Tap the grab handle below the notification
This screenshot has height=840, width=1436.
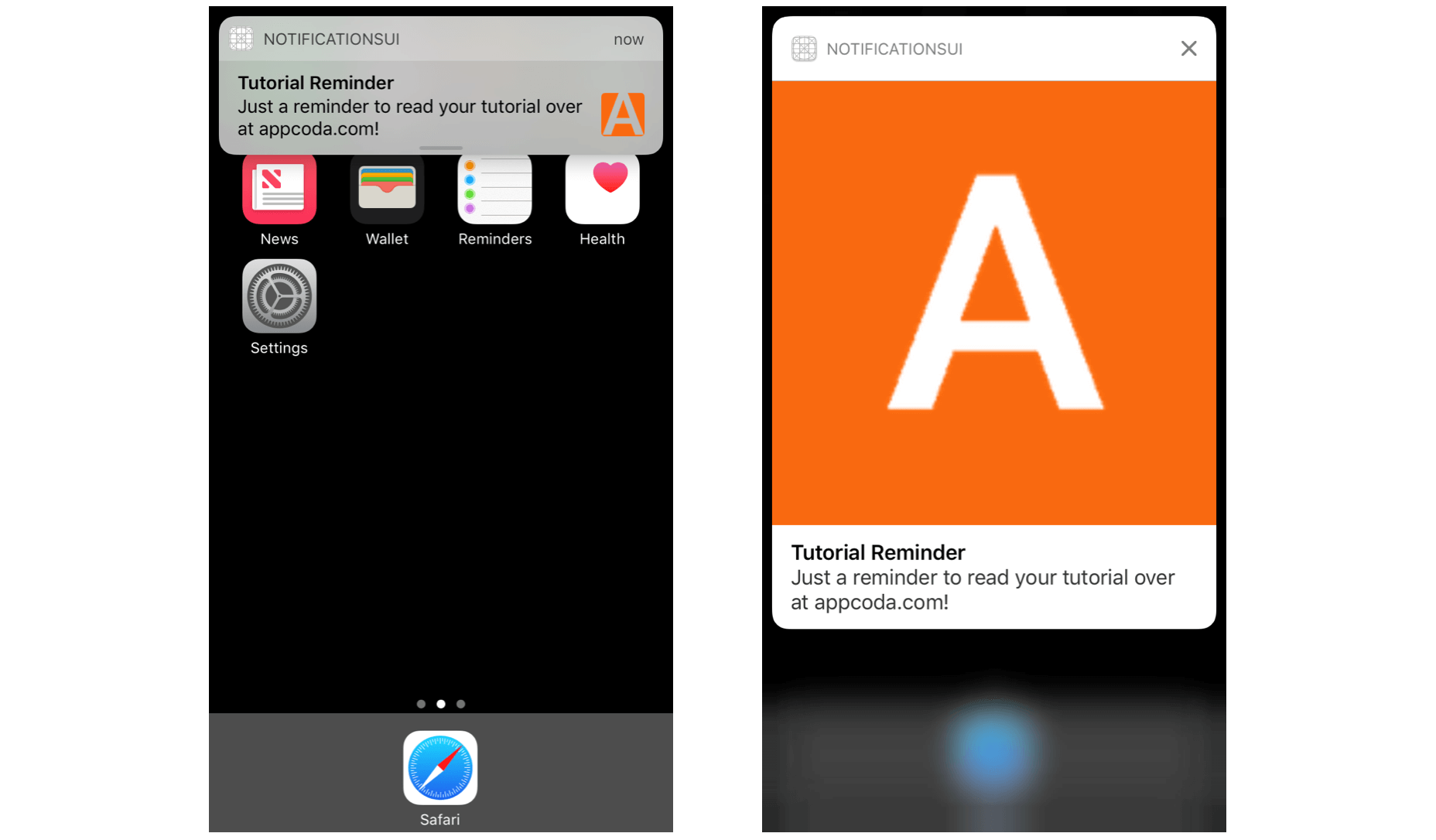[x=440, y=147]
